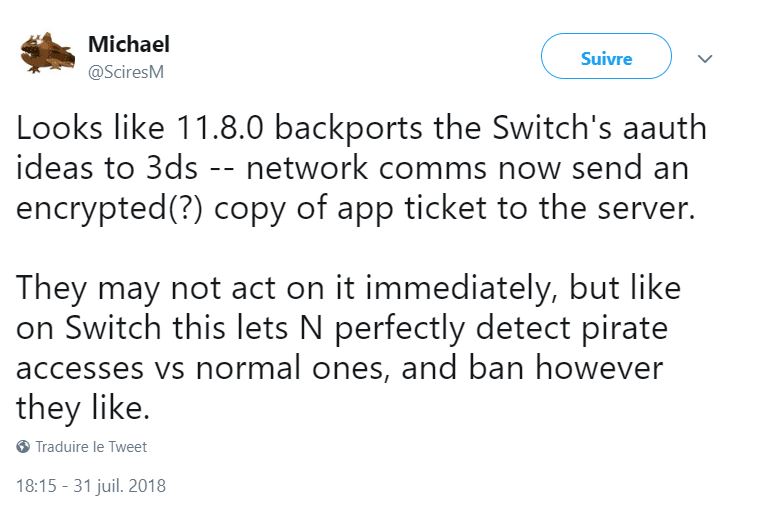Click '3ds' in the tweet text
The width and height of the screenshot is (758, 511).
171,168
